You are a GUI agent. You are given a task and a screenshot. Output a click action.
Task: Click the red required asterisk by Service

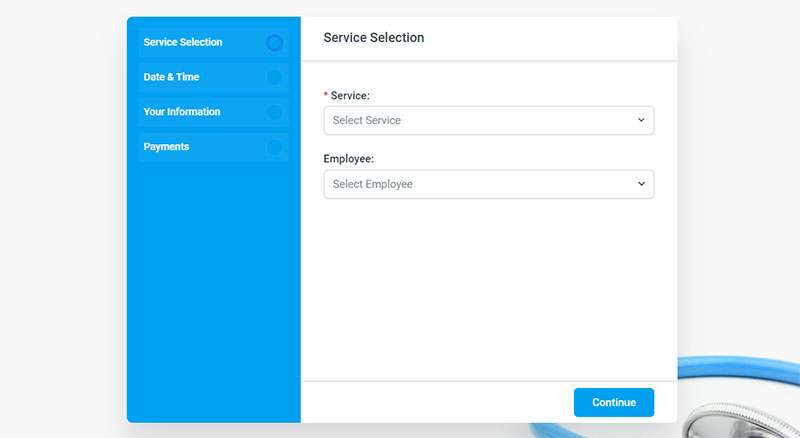(326, 94)
